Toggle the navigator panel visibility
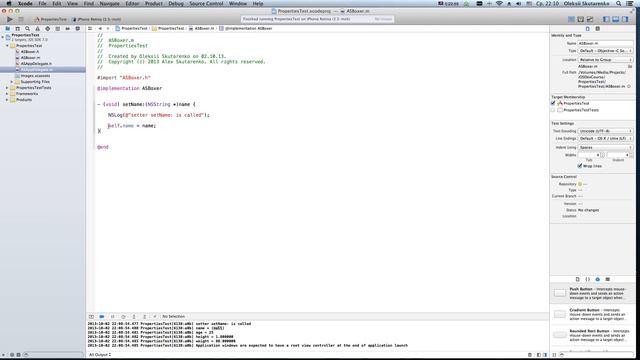 tap(607, 19)
